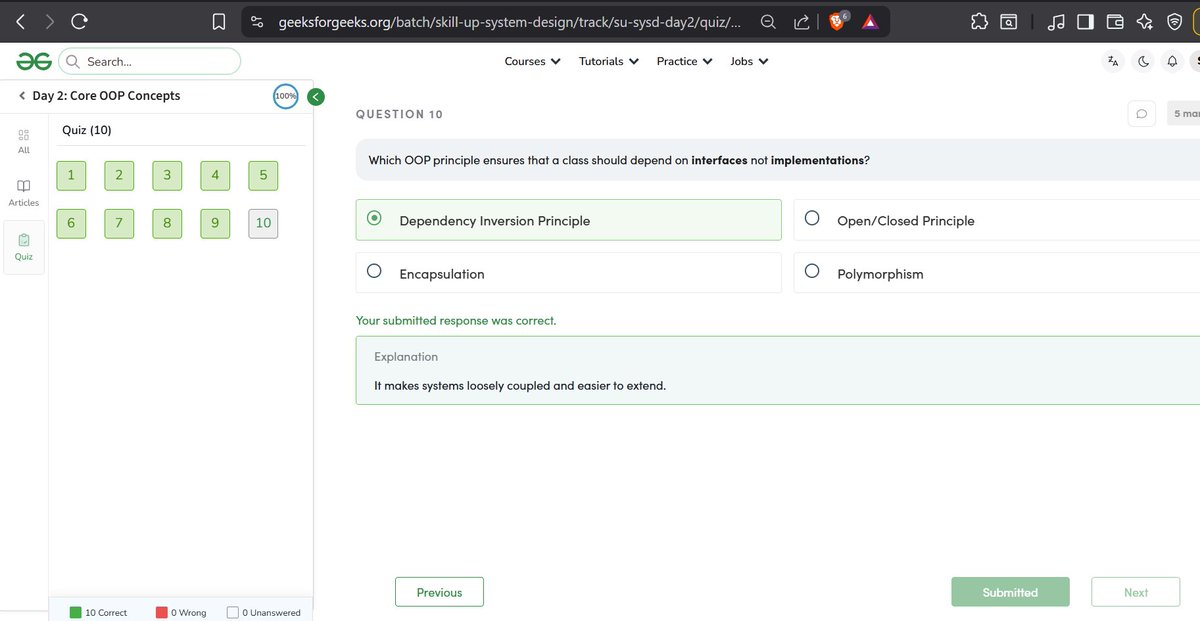Viewport: 1200px width, 621px height.
Task: Click the zoom magnifier icon in address bar
Action: coord(769,21)
